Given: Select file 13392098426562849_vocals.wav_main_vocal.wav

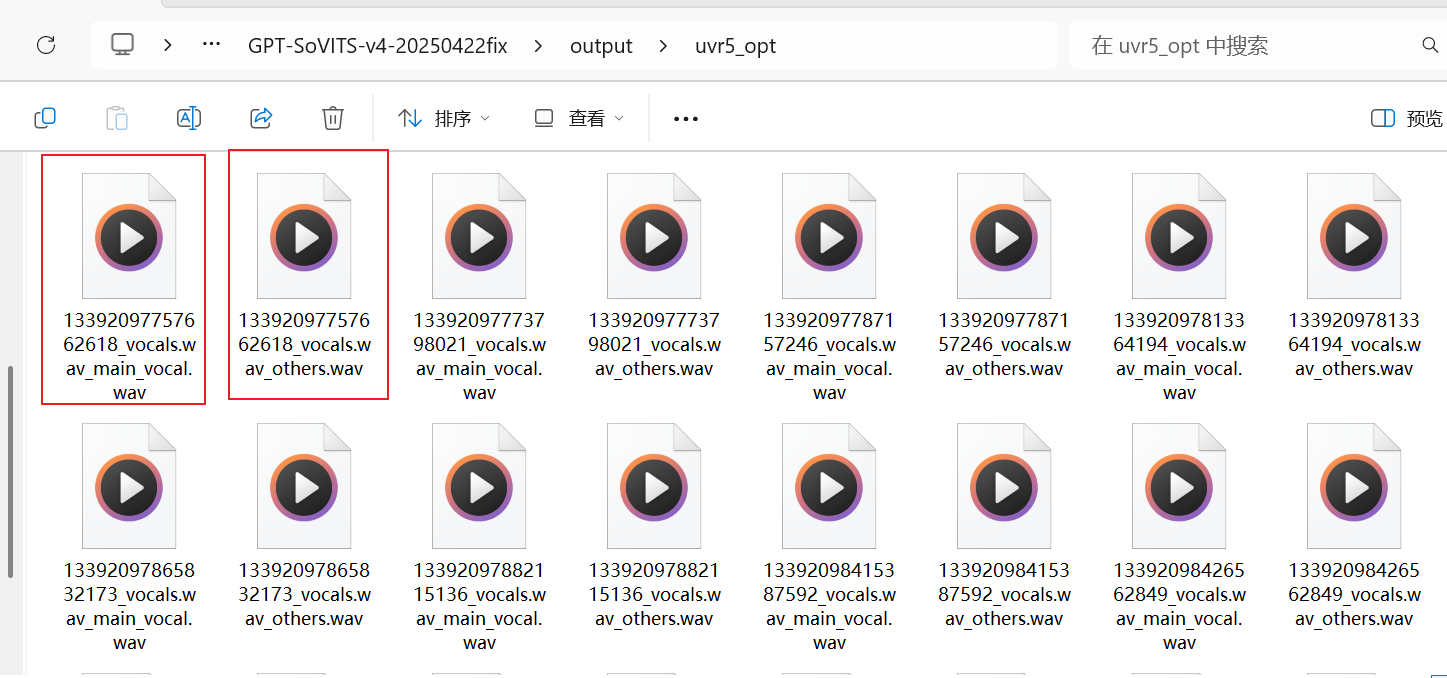Looking at the screenshot, I should click(1179, 536).
